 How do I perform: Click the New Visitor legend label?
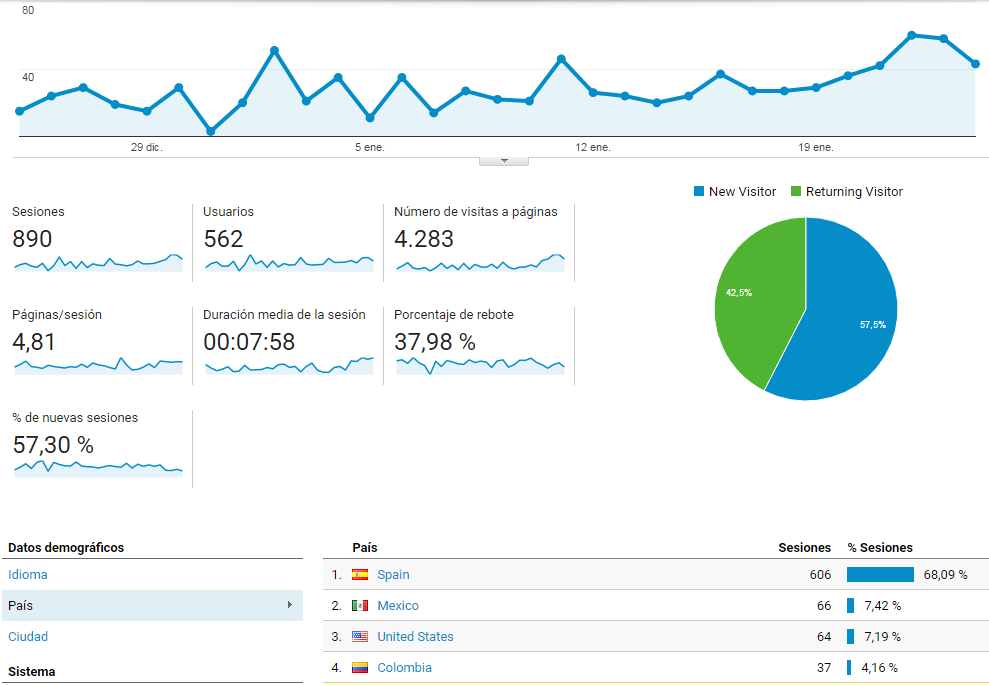pos(742,191)
